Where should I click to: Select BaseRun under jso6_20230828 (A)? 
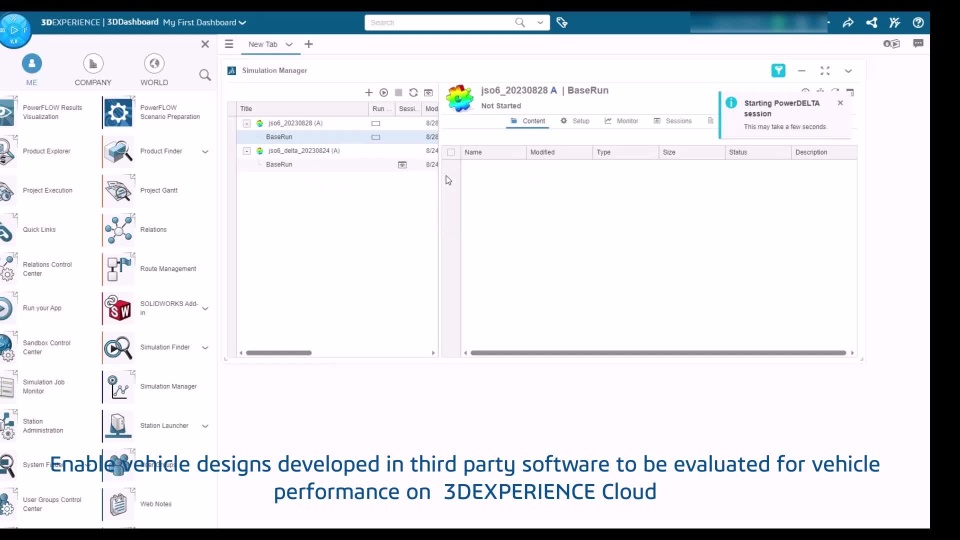pyautogui.click(x=279, y=137)
